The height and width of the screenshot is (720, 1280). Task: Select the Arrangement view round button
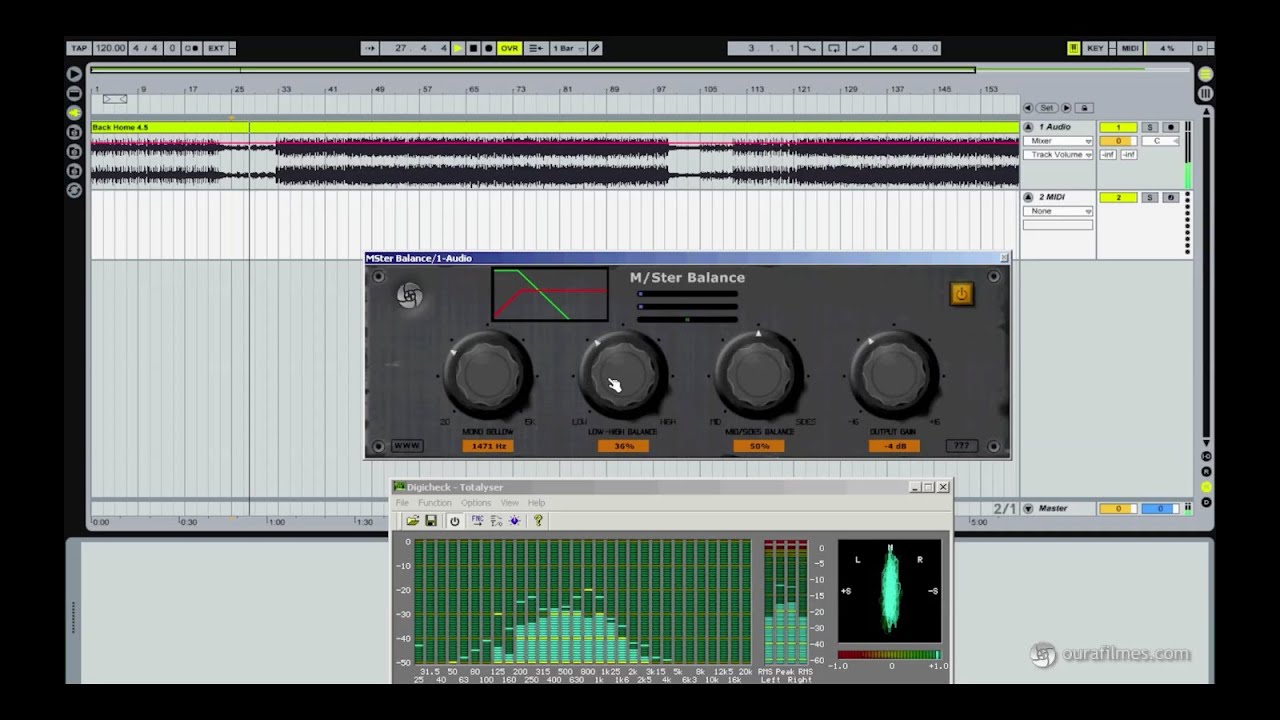[x=1205, y=93]
